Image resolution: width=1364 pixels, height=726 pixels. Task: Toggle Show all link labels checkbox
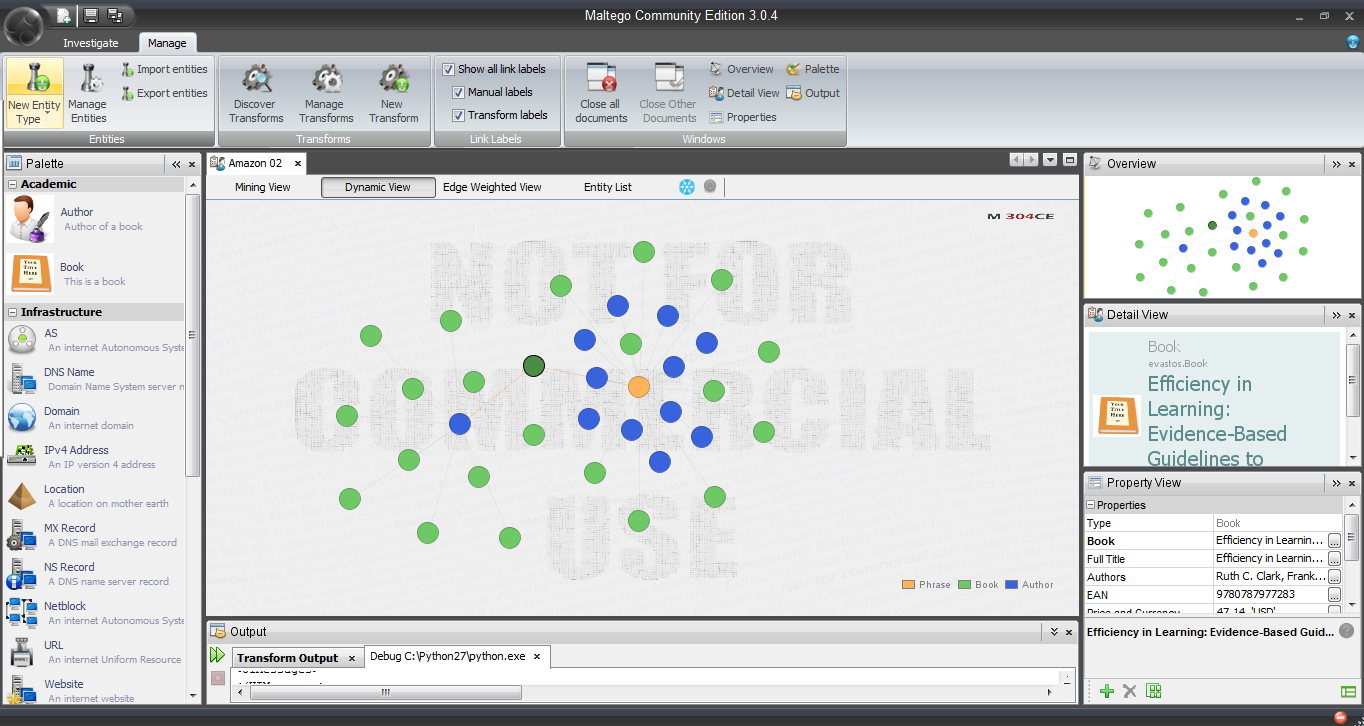coord(449,70)
